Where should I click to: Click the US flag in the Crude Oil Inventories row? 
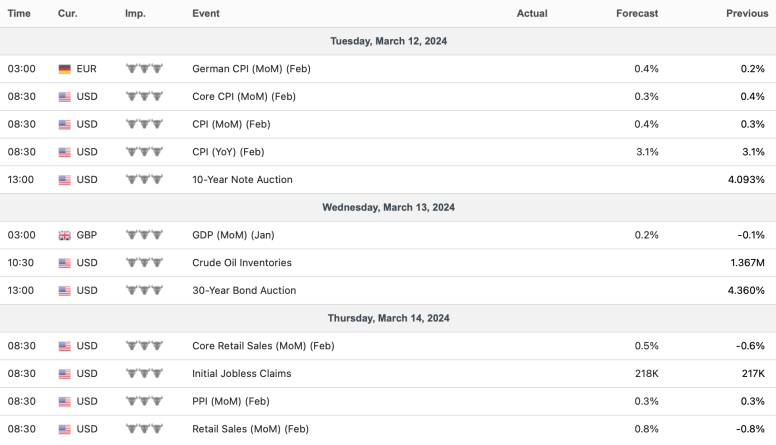65,263
